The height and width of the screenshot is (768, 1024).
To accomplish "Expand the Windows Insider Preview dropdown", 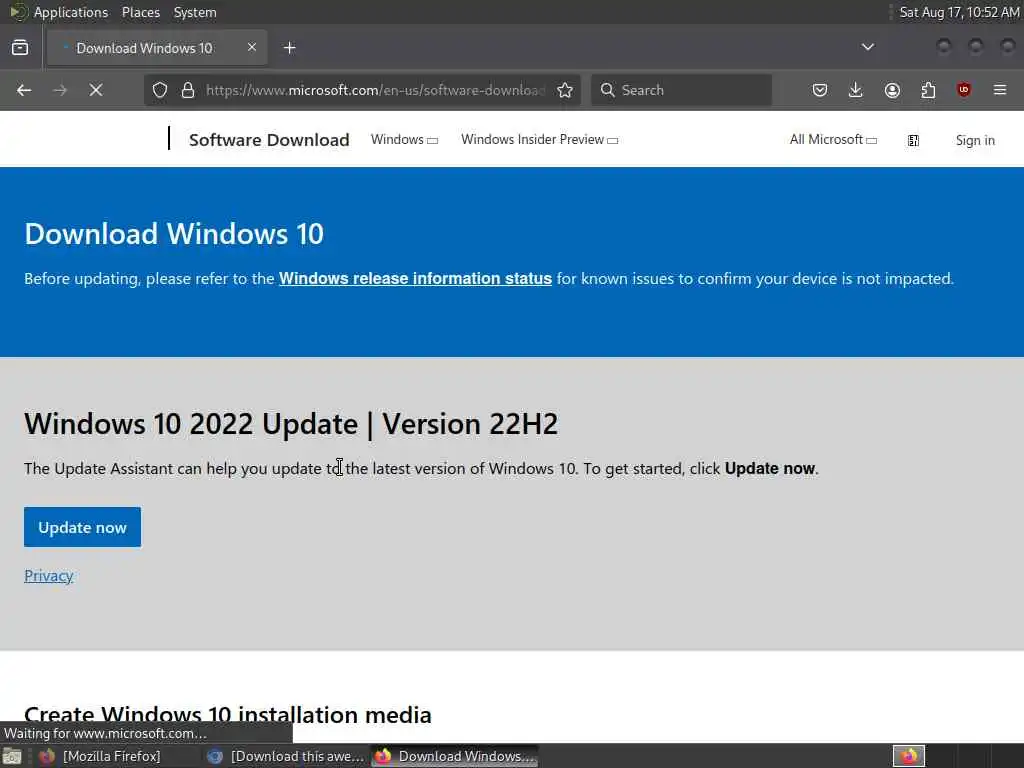I will pos(539,140).
